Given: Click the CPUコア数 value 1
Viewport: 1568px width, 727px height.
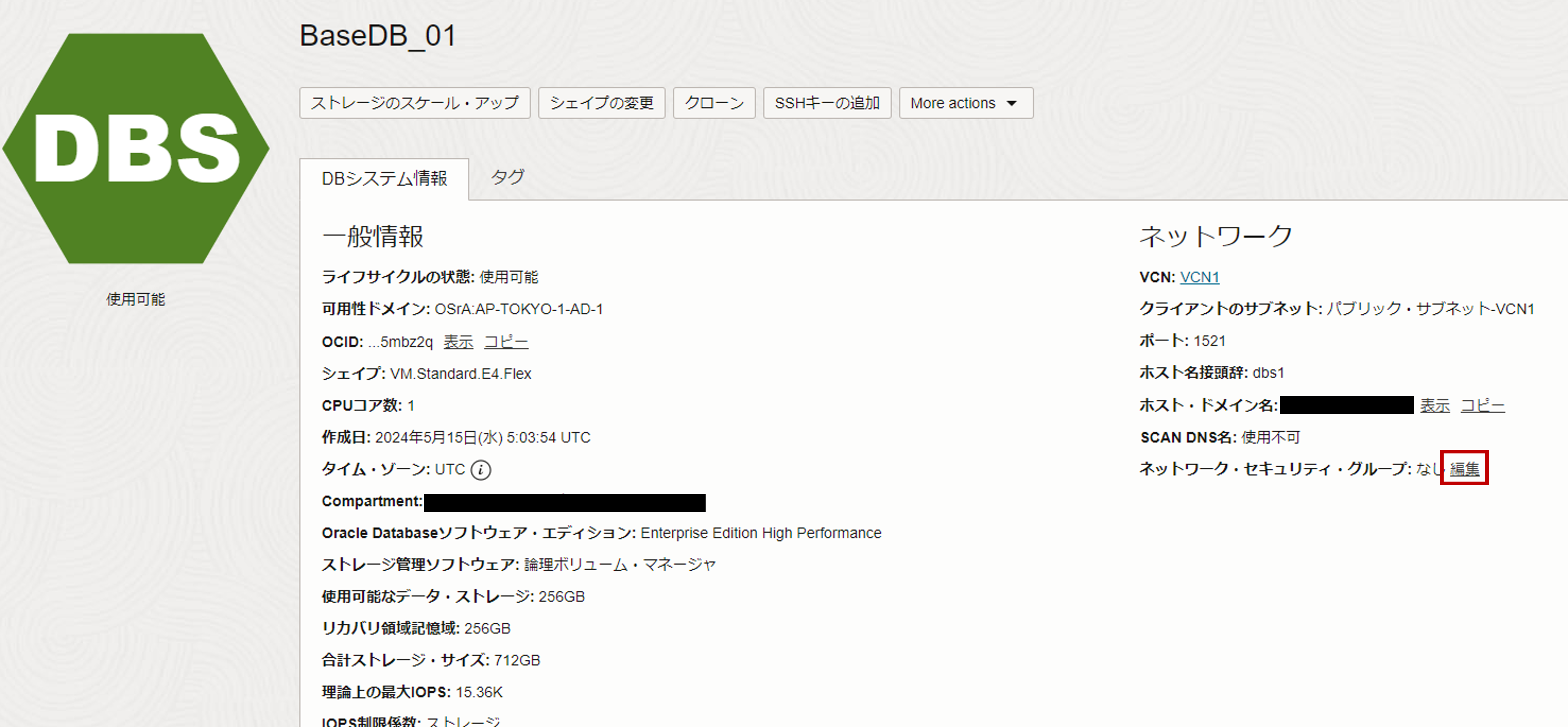Looking at the screenshot, I should [x=411, y=406].
